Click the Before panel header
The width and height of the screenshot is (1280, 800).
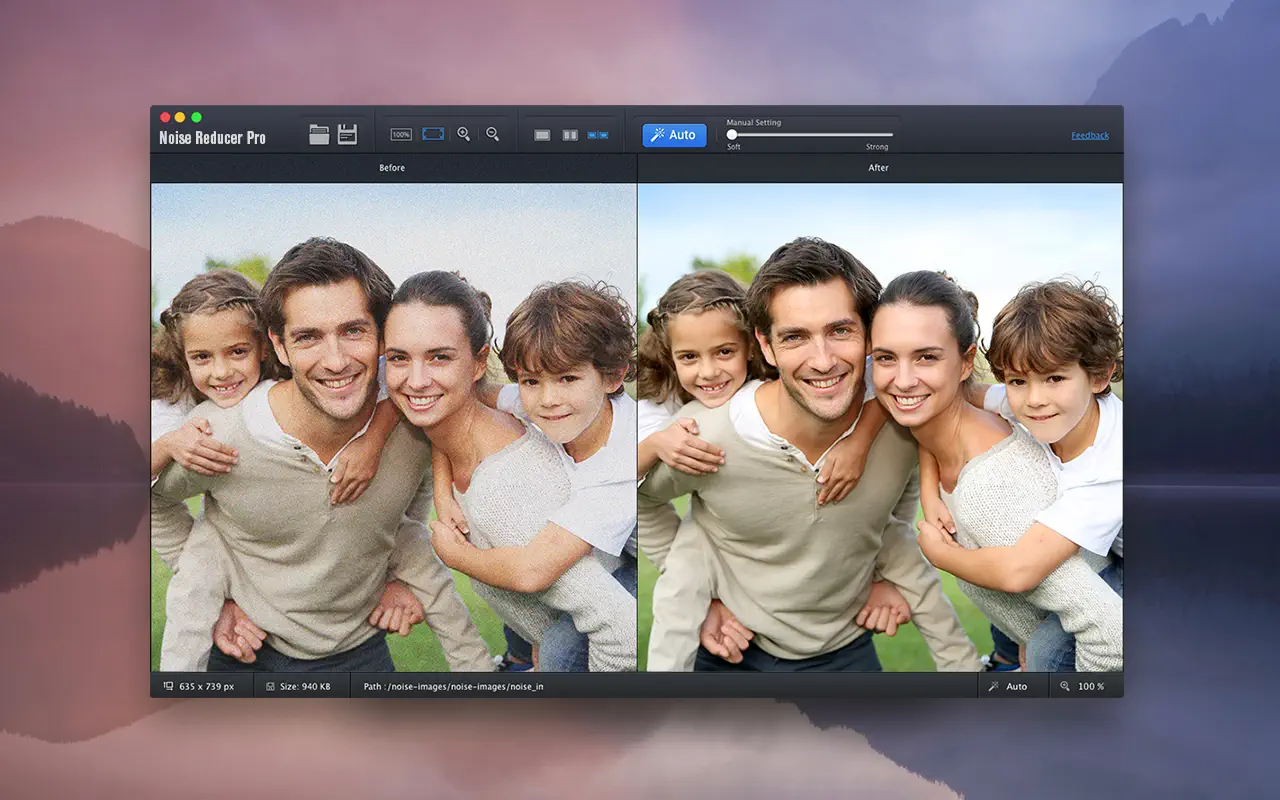[x=393, y=168]
